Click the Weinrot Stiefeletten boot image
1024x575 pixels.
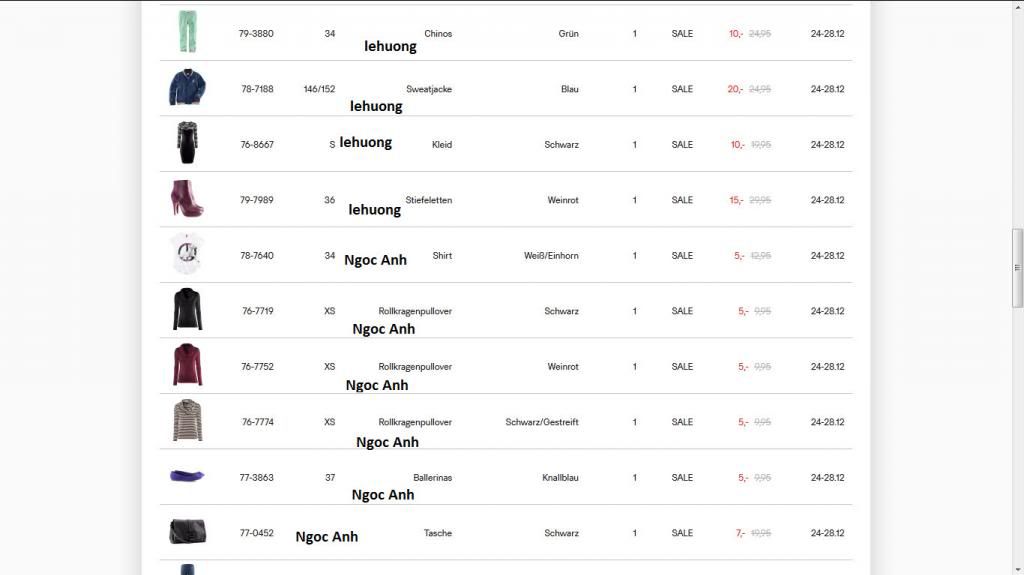tap(187, 199)
